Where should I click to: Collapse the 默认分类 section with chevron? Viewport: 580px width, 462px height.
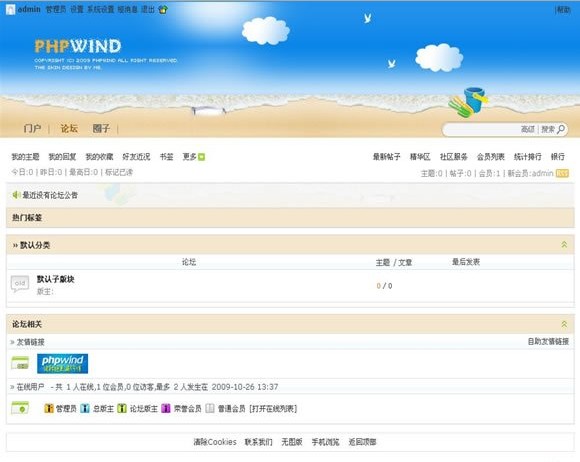click(x=564, y=245)
